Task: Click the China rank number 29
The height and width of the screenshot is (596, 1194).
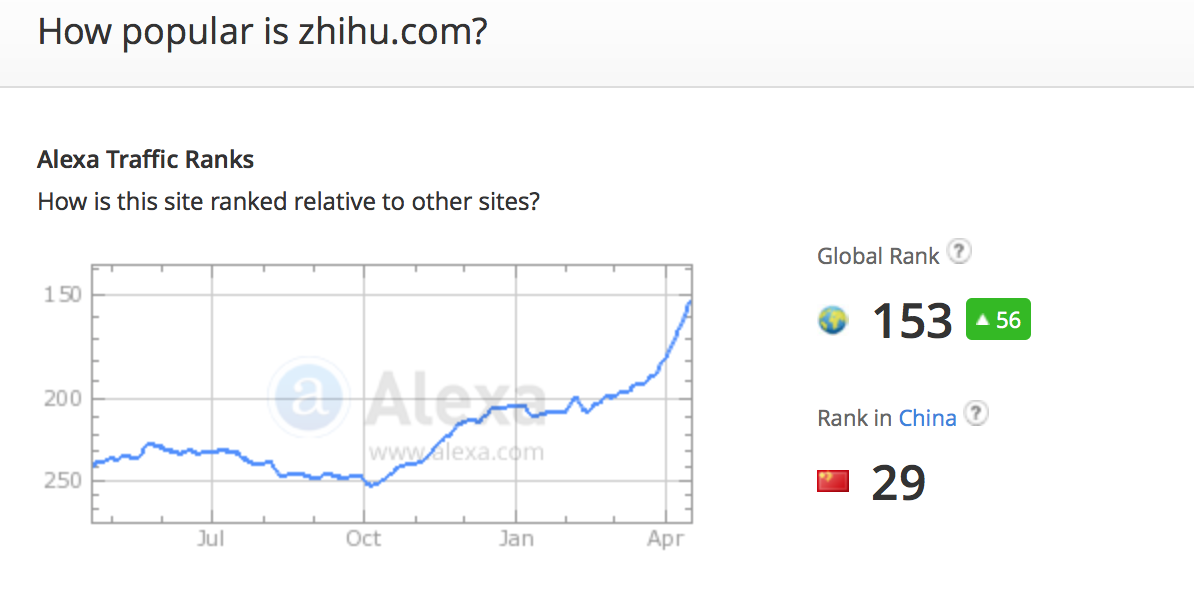Action: [x=899, y=483]
